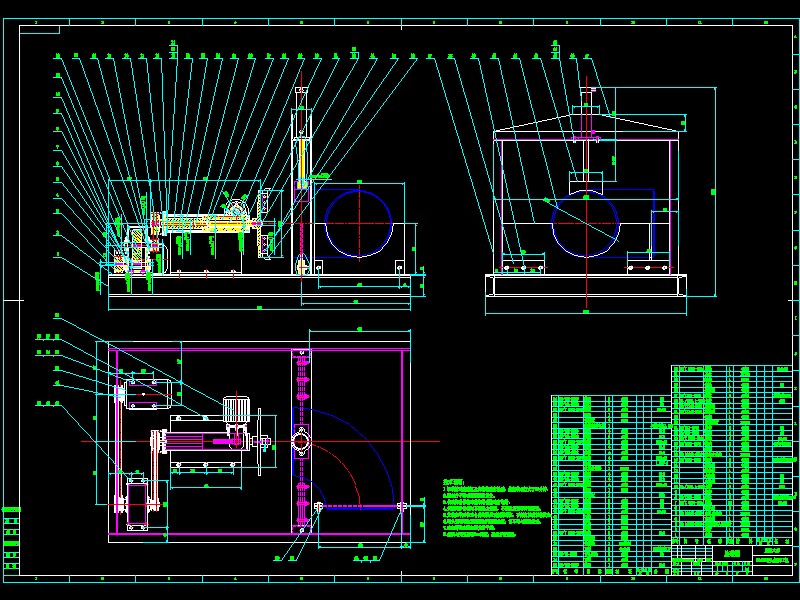Select the peaked roof cover in the side view
Screen dimensions: 800x600
[x=586, y=126]
